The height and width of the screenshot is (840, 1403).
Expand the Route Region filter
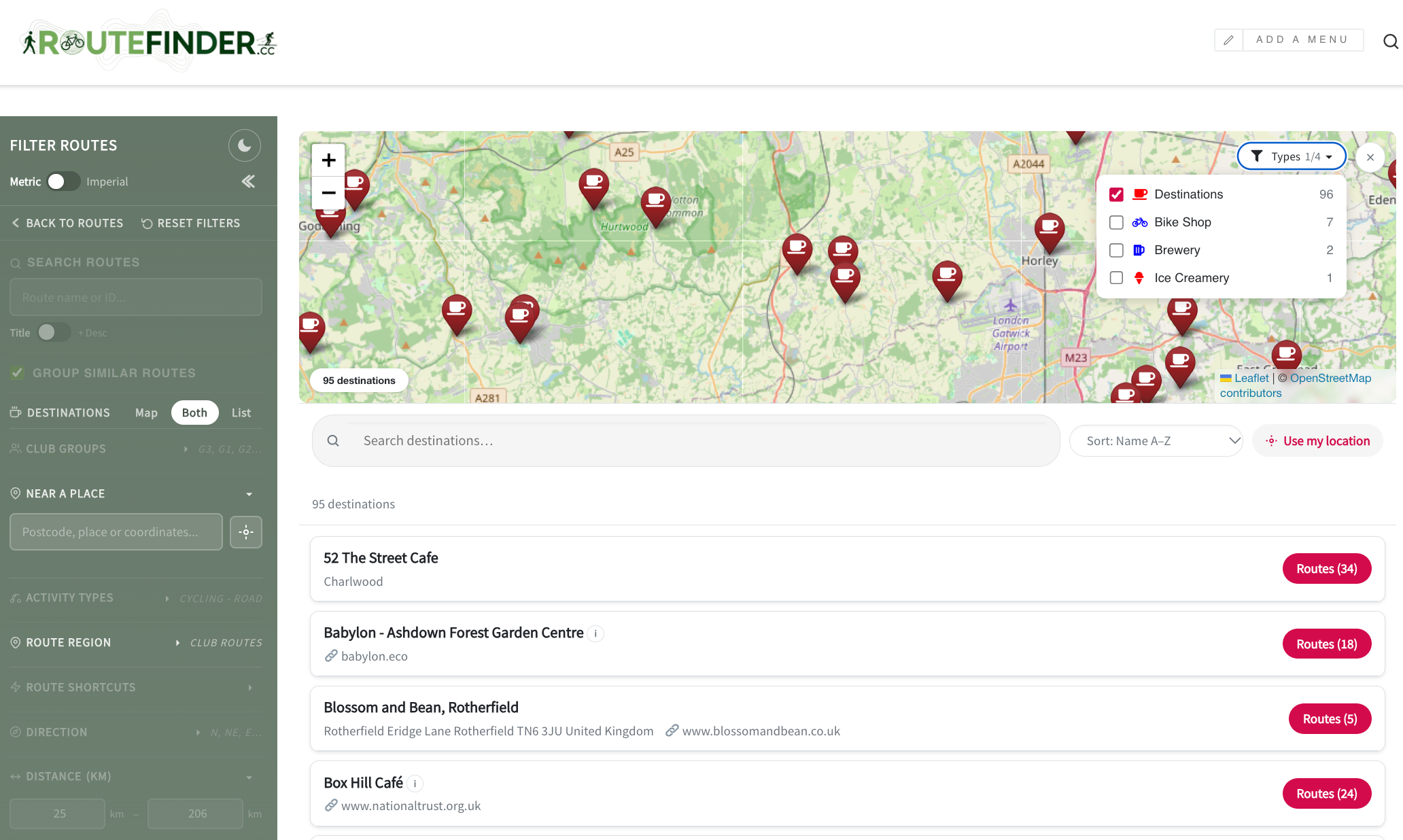click(136, 643)
